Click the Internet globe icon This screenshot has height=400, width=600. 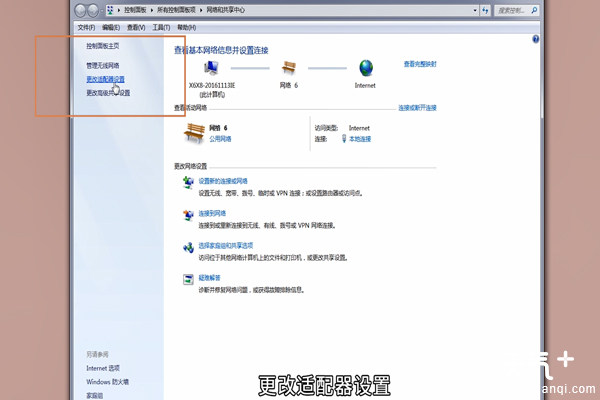367,69
